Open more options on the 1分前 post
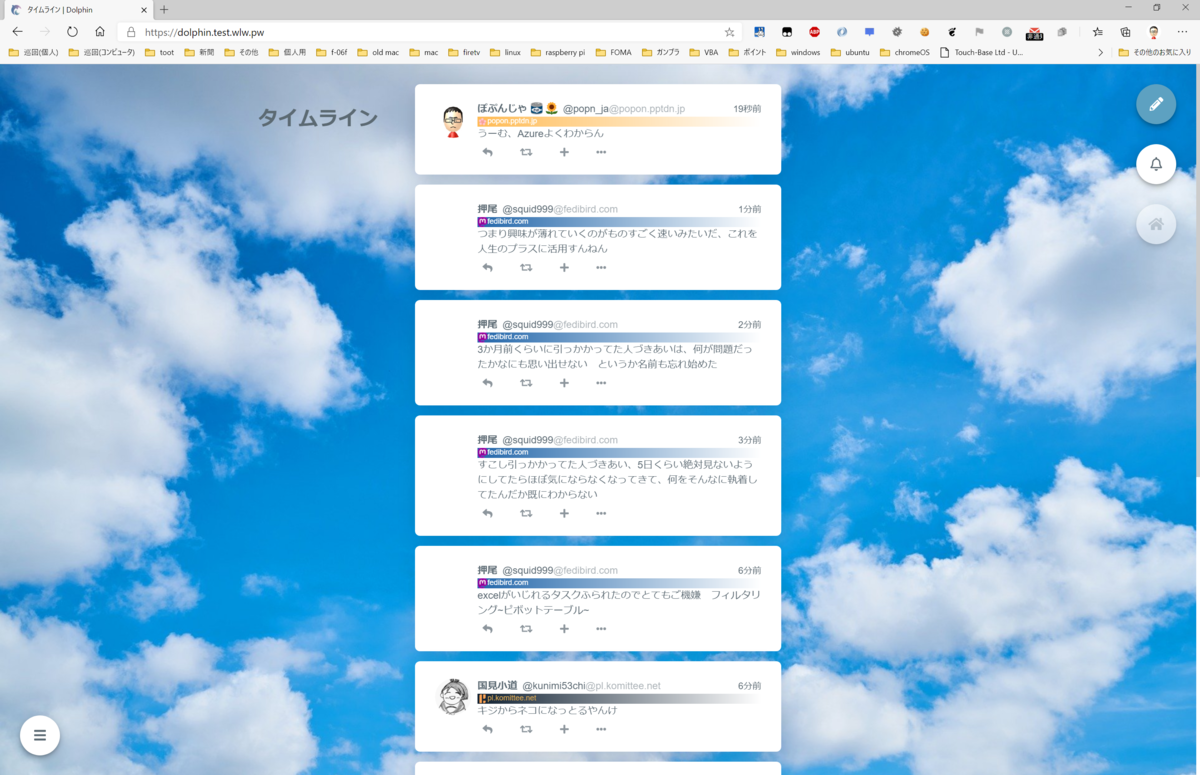1200x775 pixels. pyautogui.click(x=601, y=267)
